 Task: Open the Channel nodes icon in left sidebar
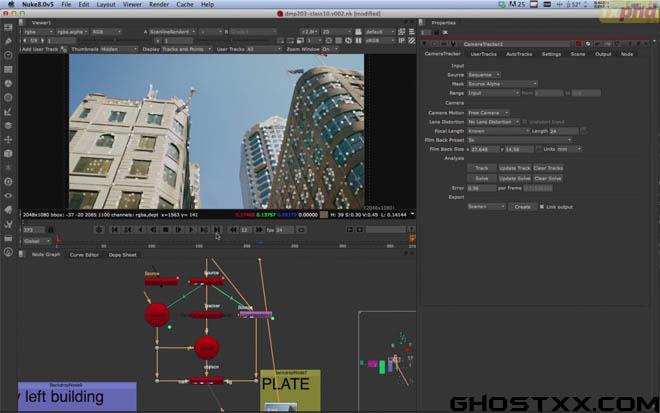(8, 69)
